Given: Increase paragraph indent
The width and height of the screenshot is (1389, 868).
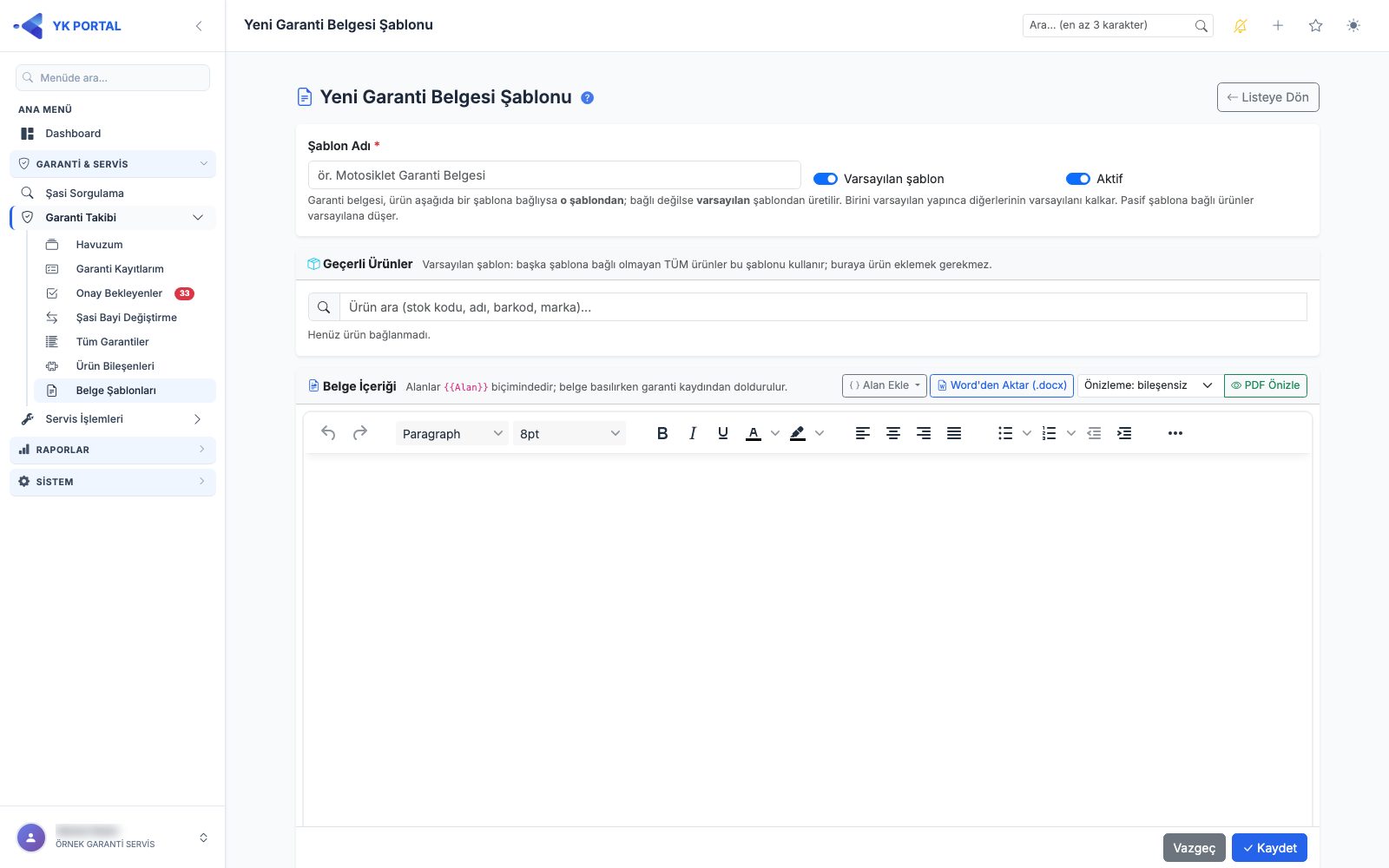Looking at the screenshot, I should click(x=1124, y=433).
